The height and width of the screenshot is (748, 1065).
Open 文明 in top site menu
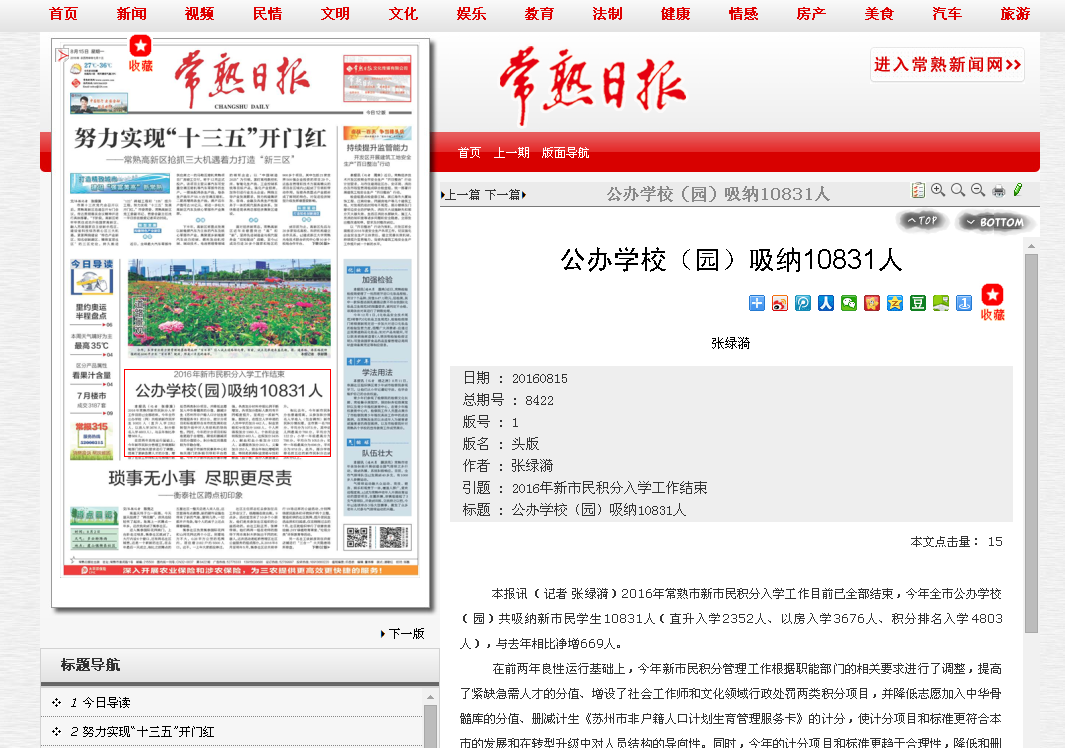pyautogui.click(x=335, y=14)
